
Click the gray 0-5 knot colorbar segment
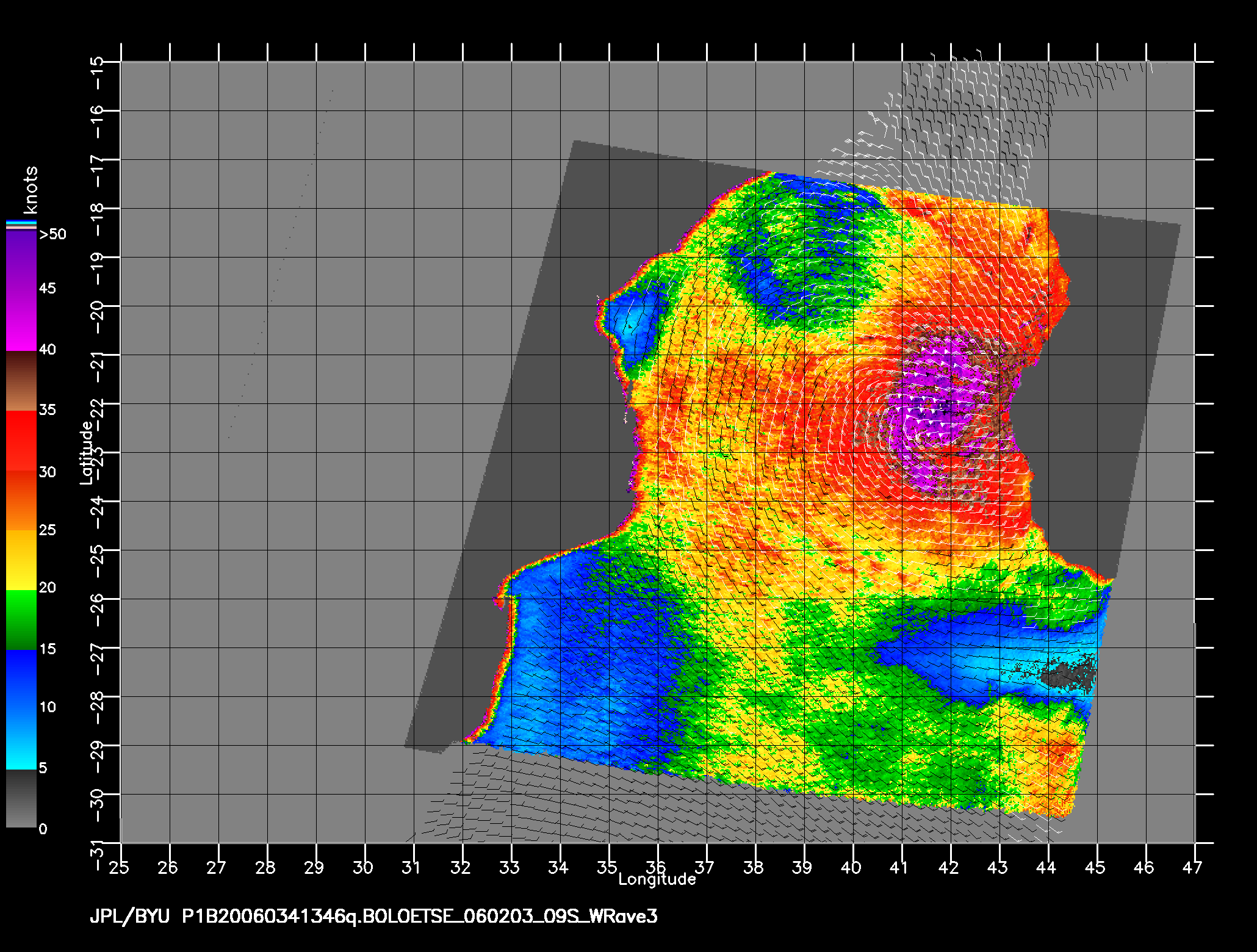point(21,799)
